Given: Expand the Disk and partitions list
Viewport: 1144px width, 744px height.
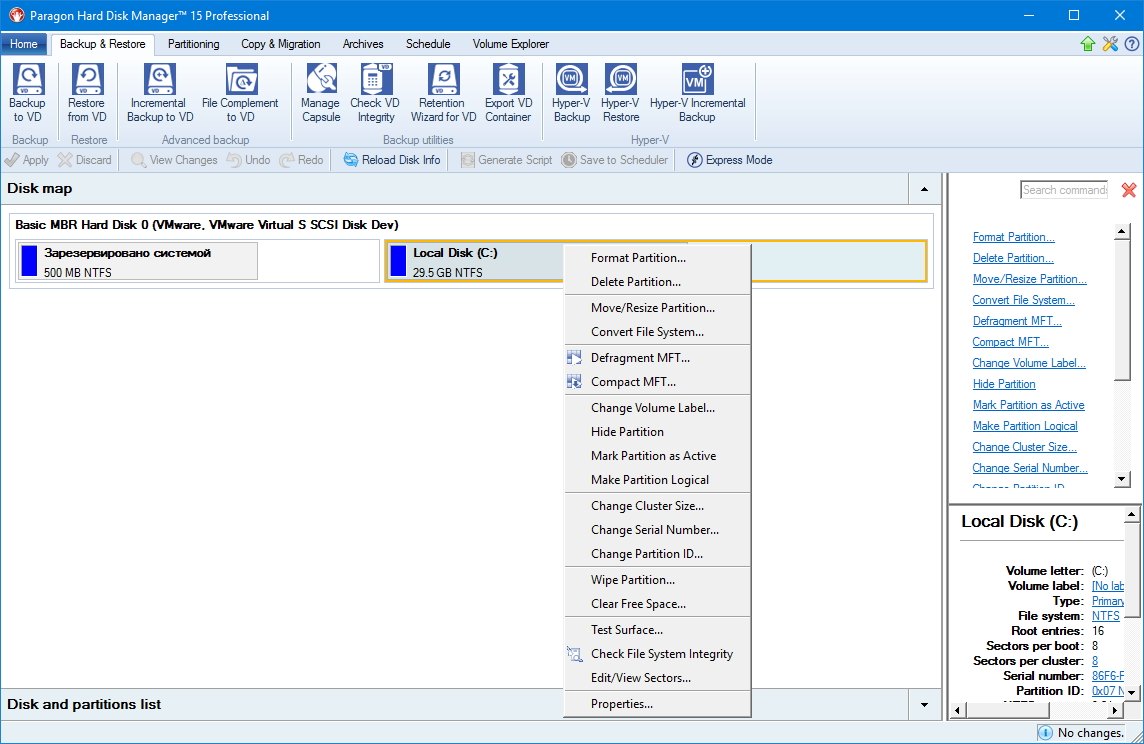Looking at the screenshot, I should 924,705.
